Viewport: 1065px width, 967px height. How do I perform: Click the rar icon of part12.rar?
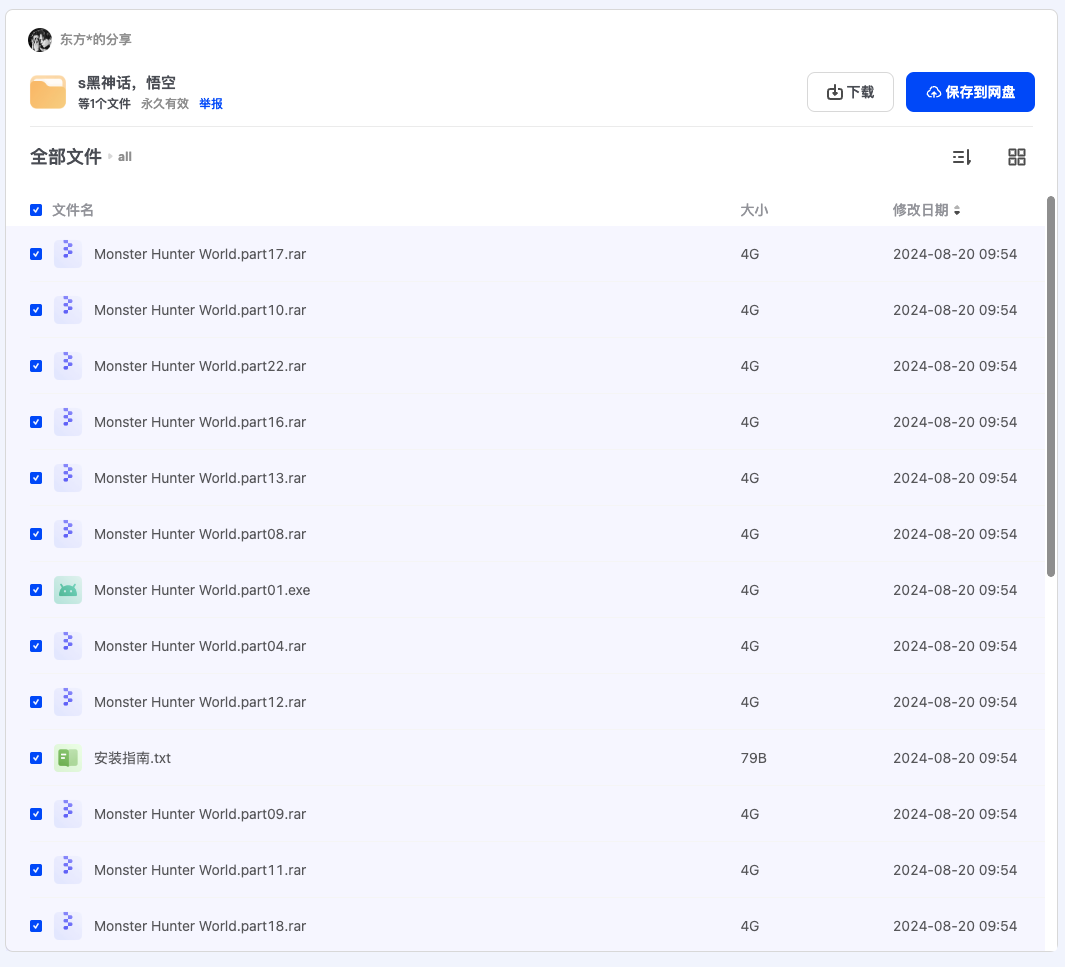[x=68, y=702]
